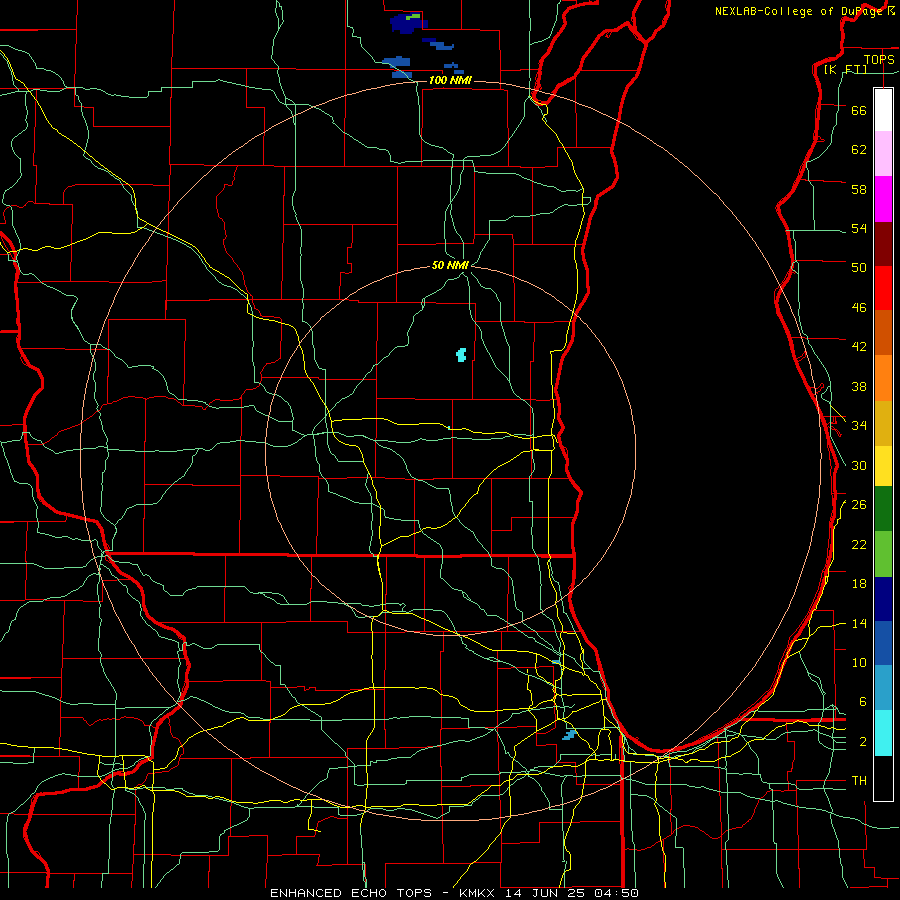Select the cyan legend swatch
The width and height of the screenshot is (900, 900).
click(x=883, y=733)
